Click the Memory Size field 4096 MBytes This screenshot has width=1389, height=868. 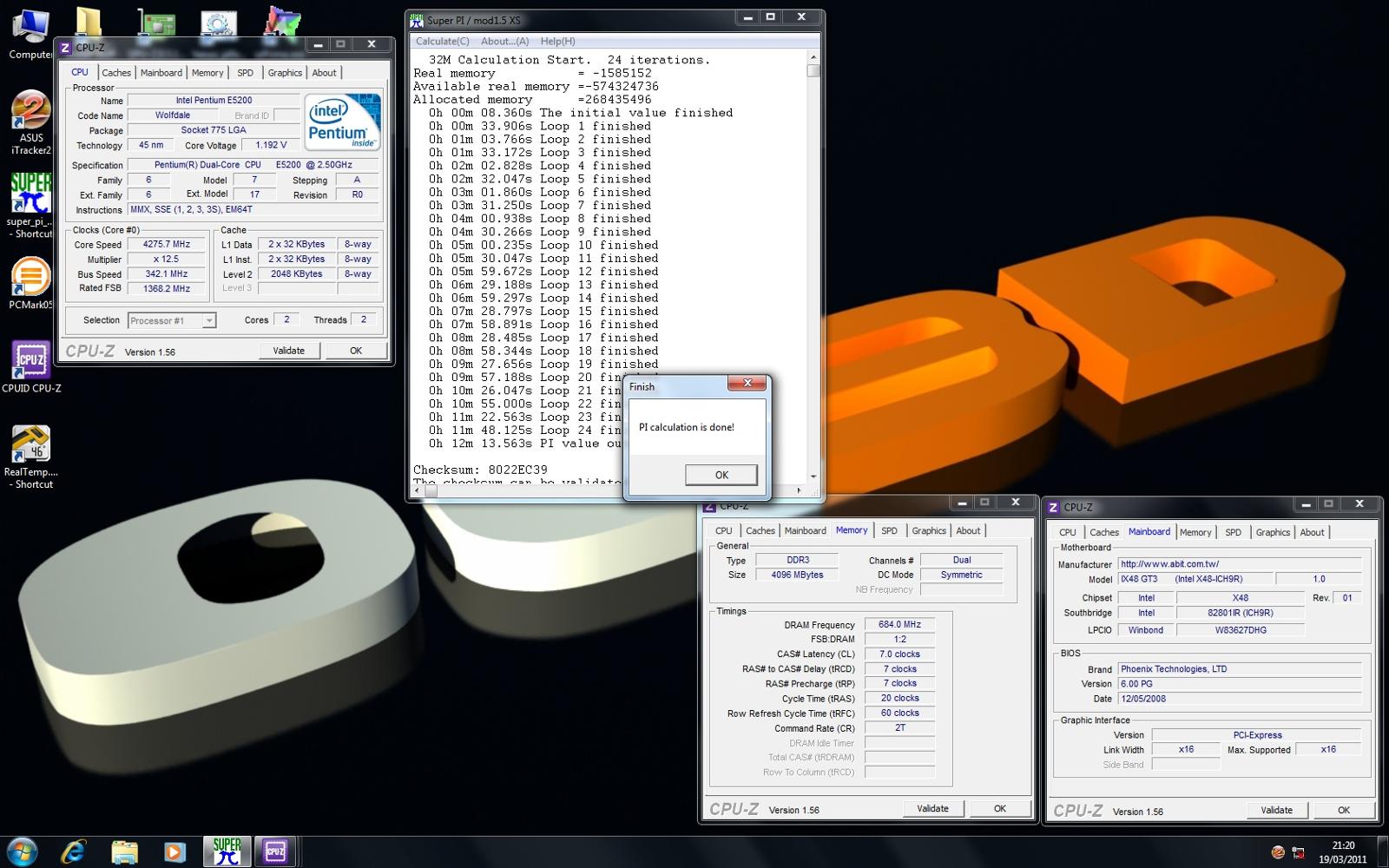[797, 575]
